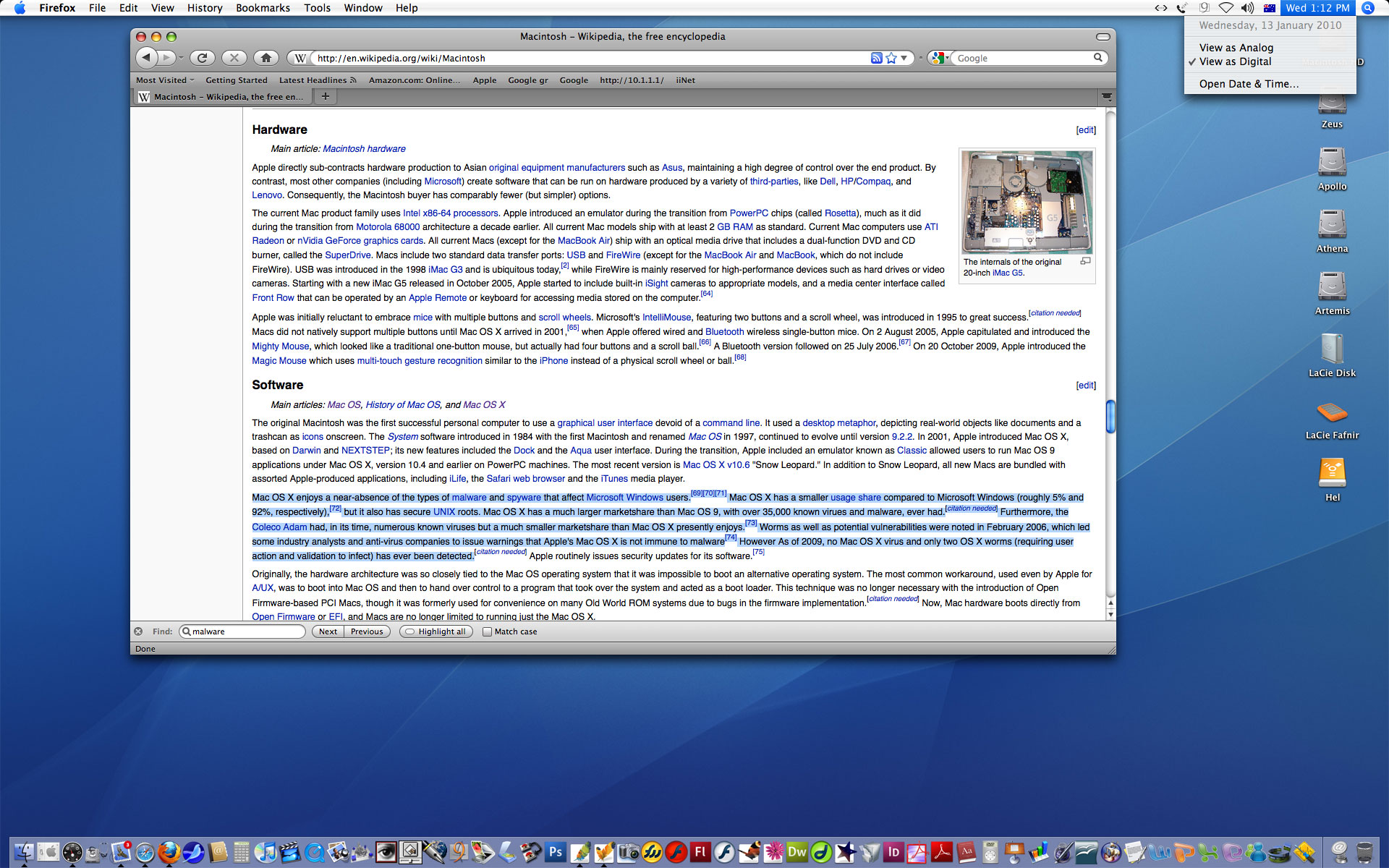Screen dimensions: 1389x868
Task: Select View as Analog clock option
Action: 1236,48
